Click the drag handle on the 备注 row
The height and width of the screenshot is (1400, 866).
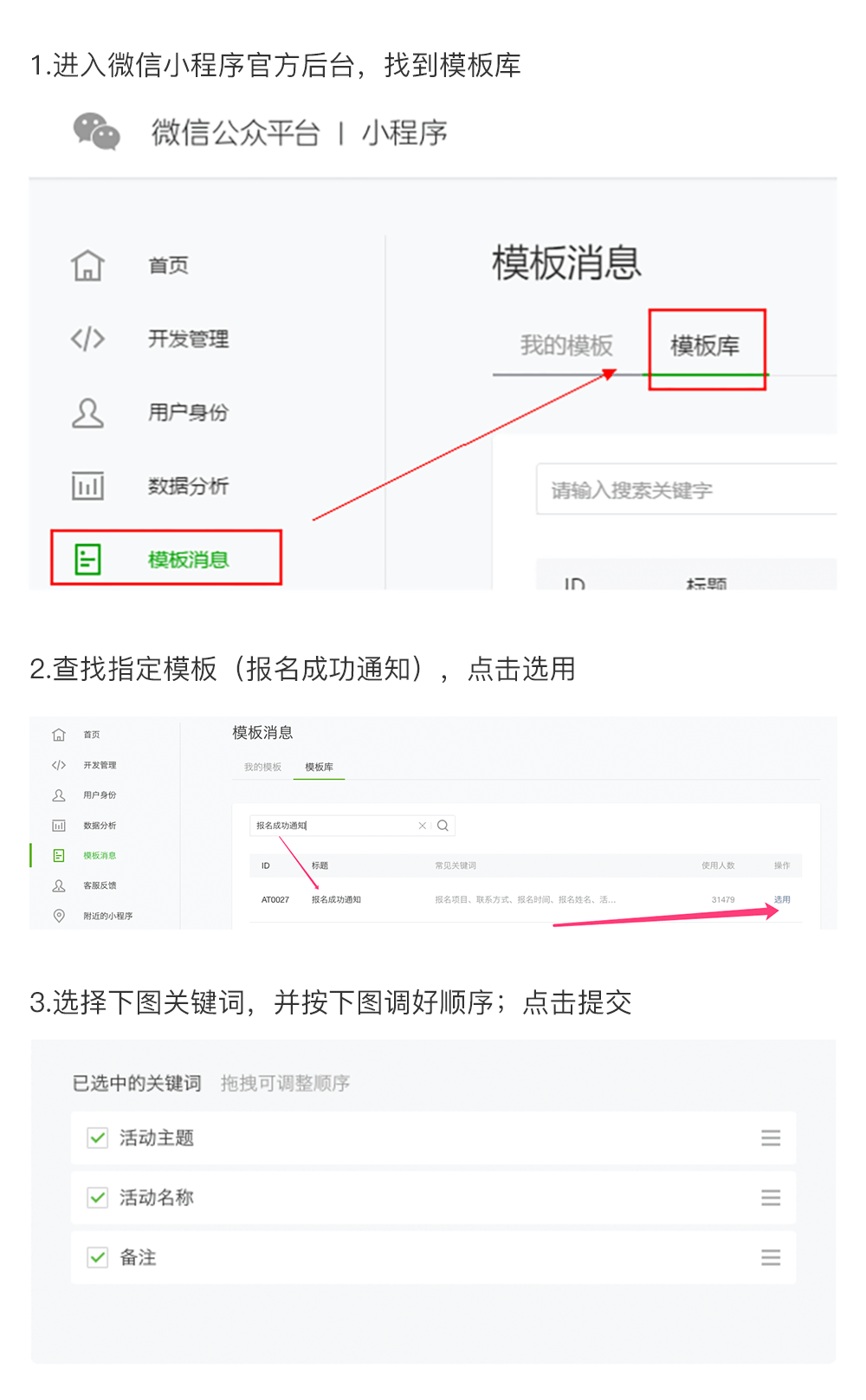click(771, 1258)
